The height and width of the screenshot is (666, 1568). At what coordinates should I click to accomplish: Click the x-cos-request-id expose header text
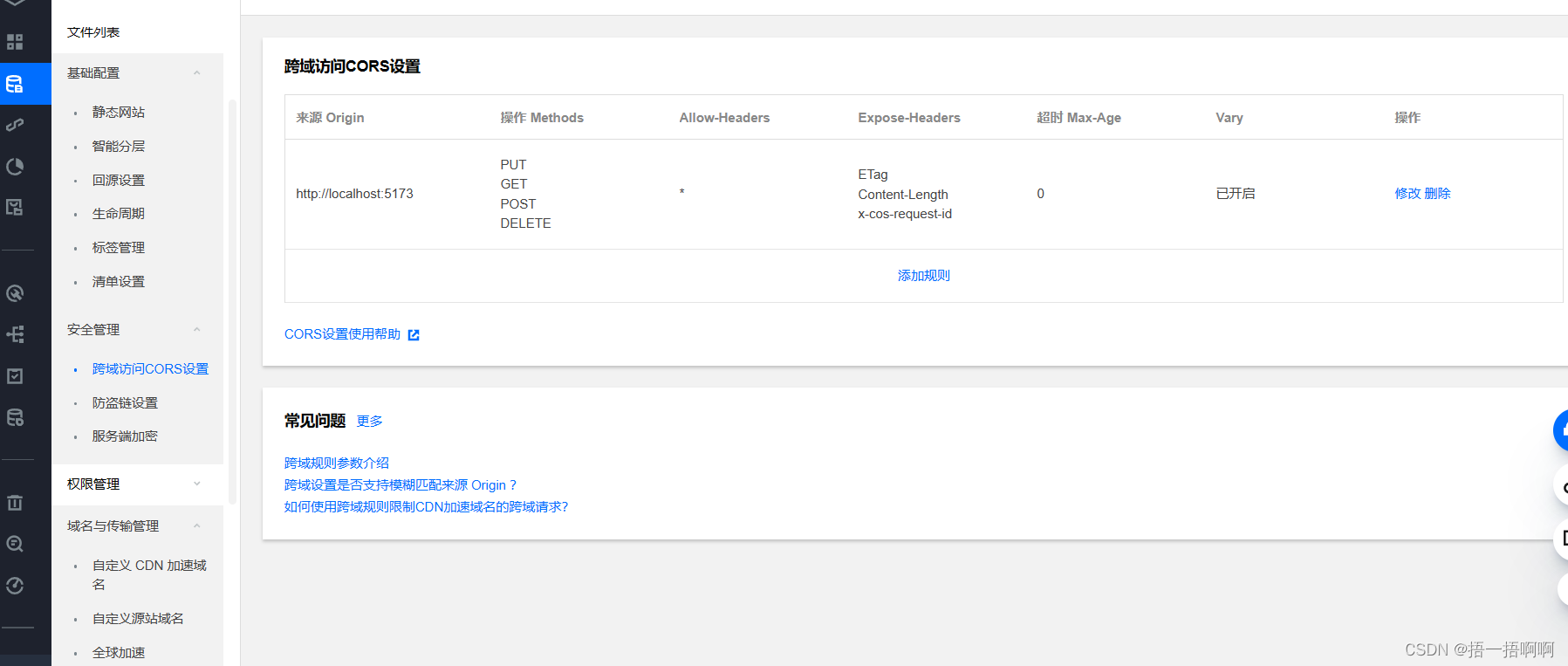click(x=905, y=214)
